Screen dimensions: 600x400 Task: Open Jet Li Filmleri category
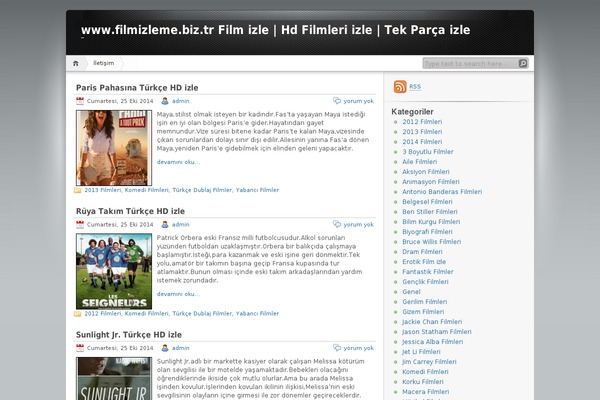(421, 351)
